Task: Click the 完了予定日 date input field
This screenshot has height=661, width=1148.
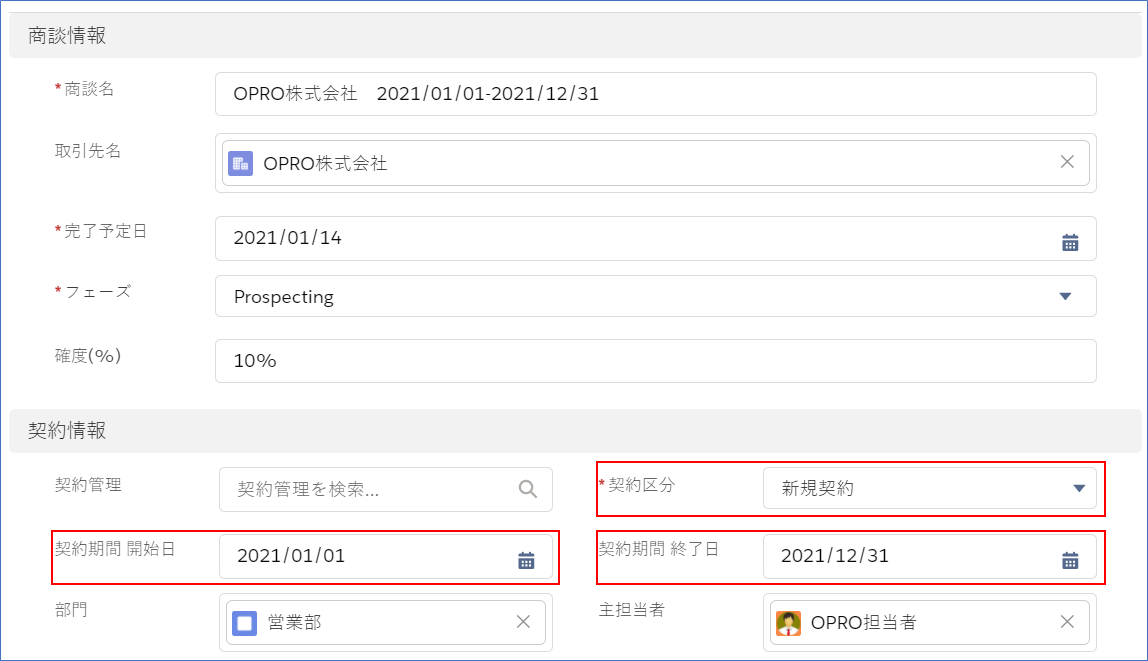Action: tap(640, 239)
